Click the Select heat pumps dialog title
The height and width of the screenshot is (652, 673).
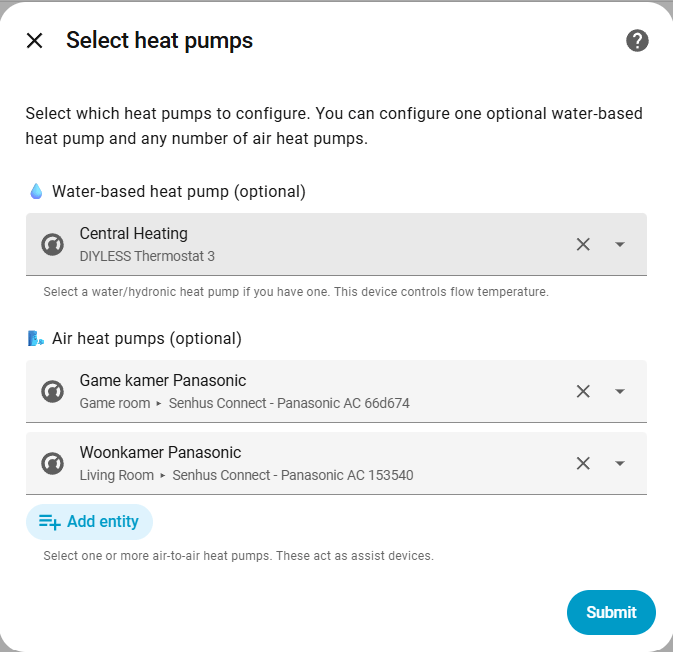(x=159, y=41)
